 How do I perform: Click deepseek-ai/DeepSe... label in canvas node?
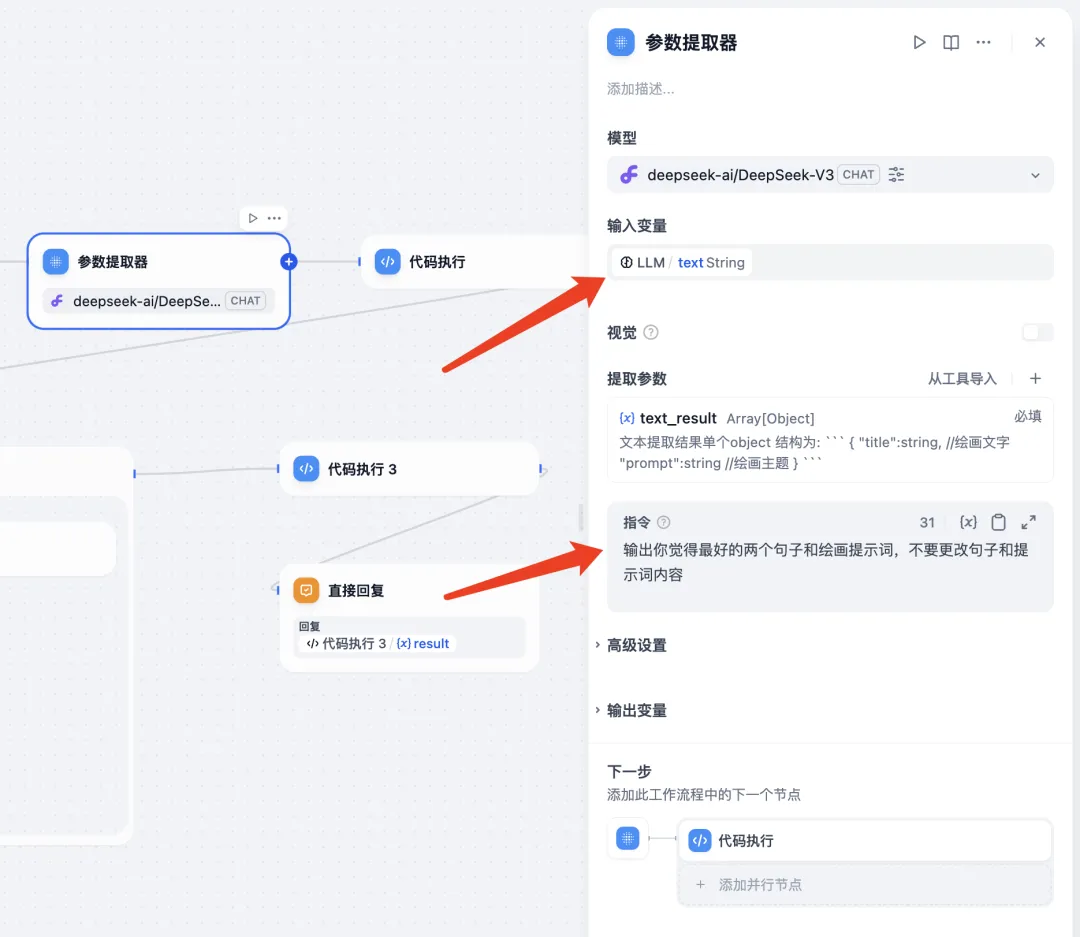(147, 301)
